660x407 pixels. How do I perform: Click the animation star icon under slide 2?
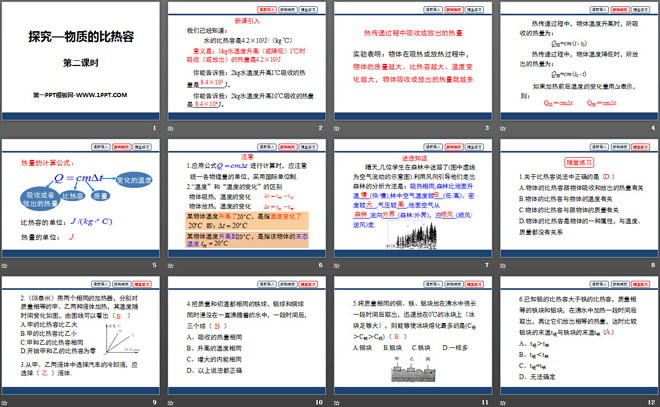(170, 128)
